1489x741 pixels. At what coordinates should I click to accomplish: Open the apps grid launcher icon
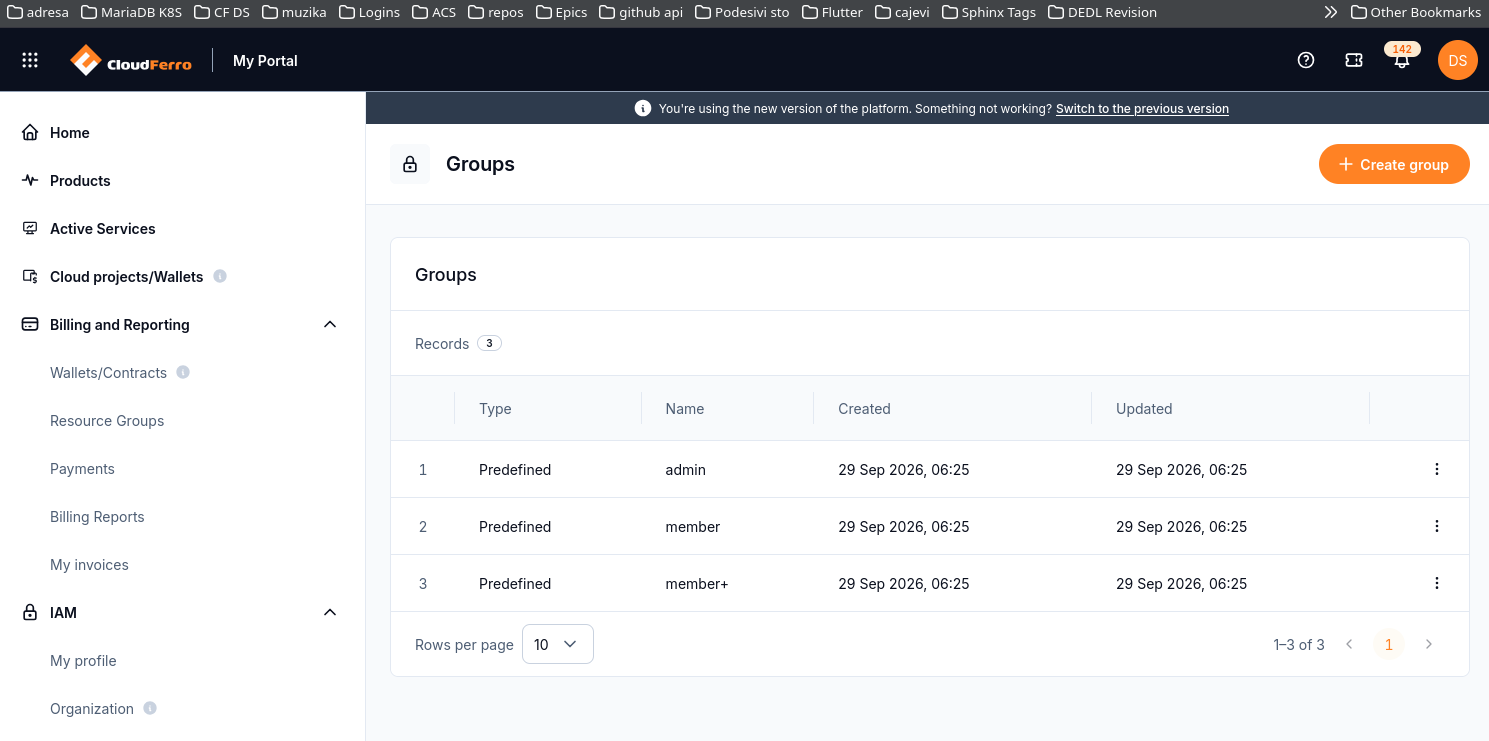click(x=30, y=60)
